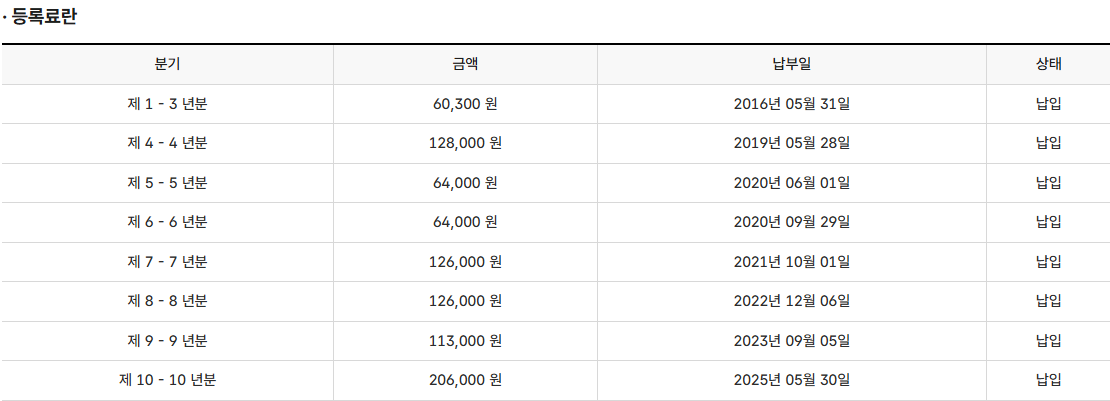Select the 제 6 - 6 년분 cell

pos(167,222)
